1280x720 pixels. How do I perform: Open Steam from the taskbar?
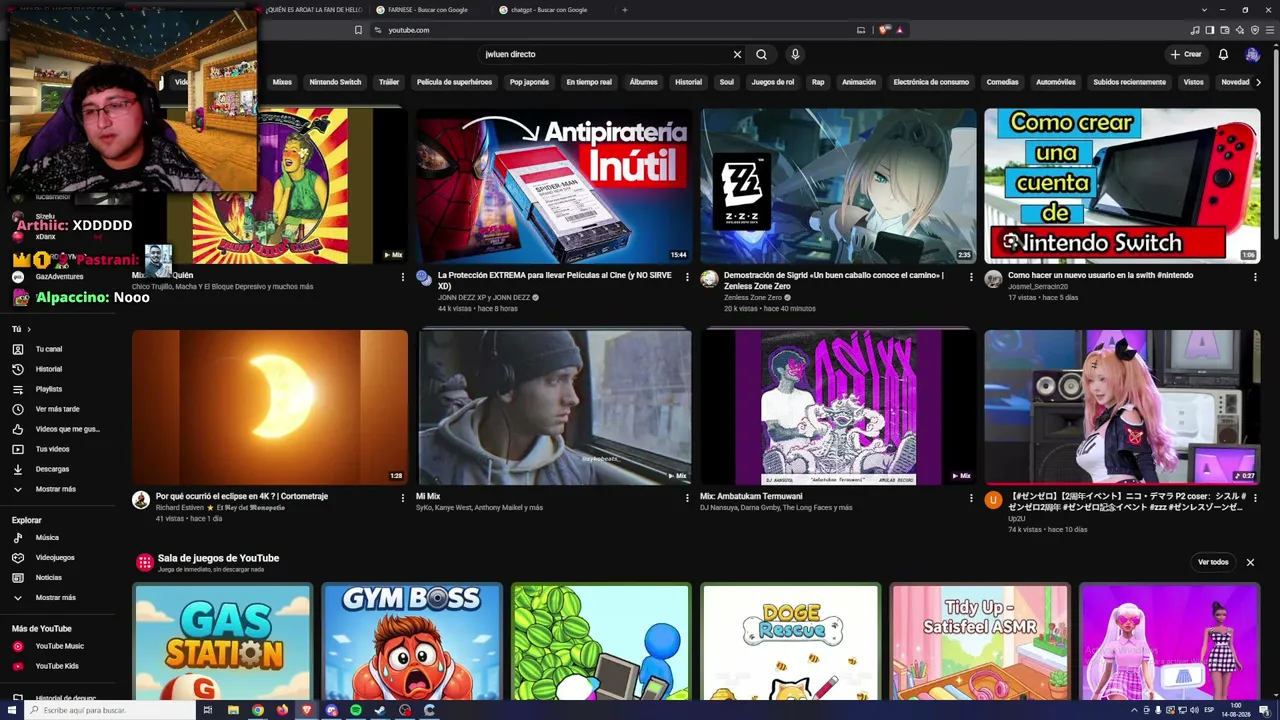pyautogui.click(x=380, y=710)
